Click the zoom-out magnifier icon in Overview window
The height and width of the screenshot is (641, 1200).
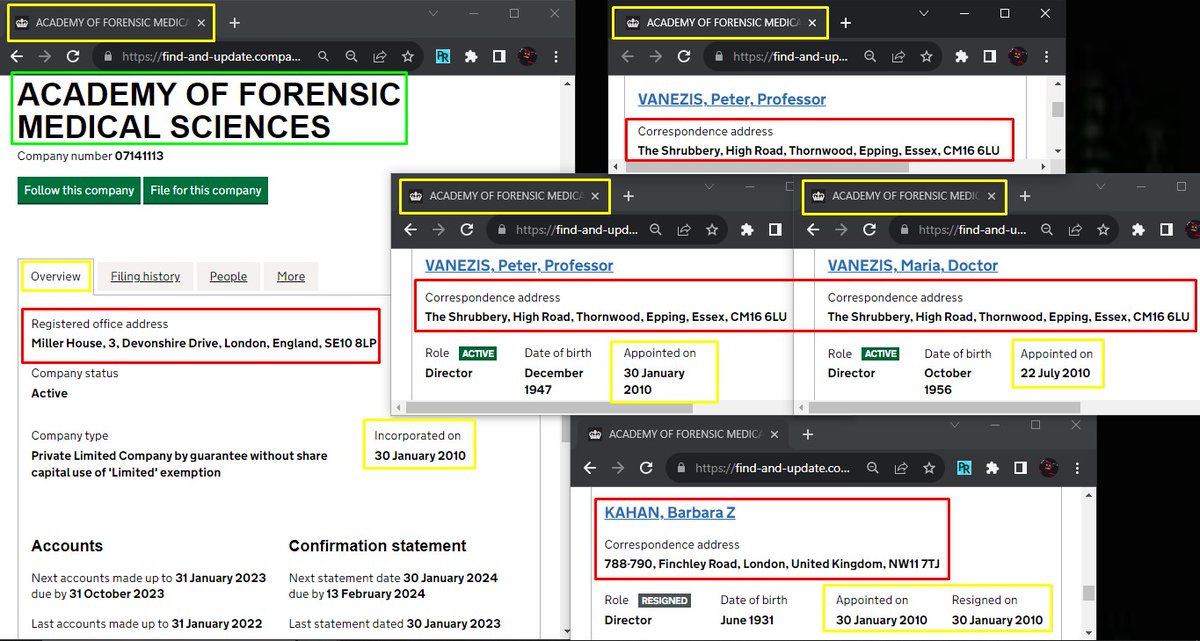tap(352, 57)
